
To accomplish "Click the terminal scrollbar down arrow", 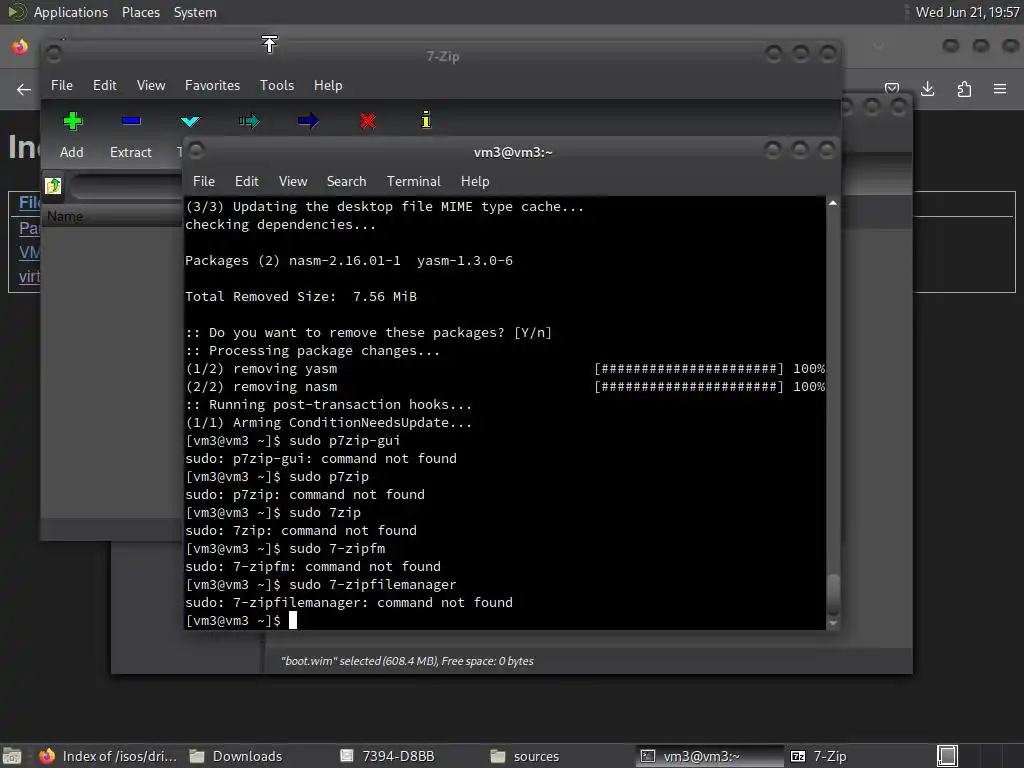I will tap(833, 624).
